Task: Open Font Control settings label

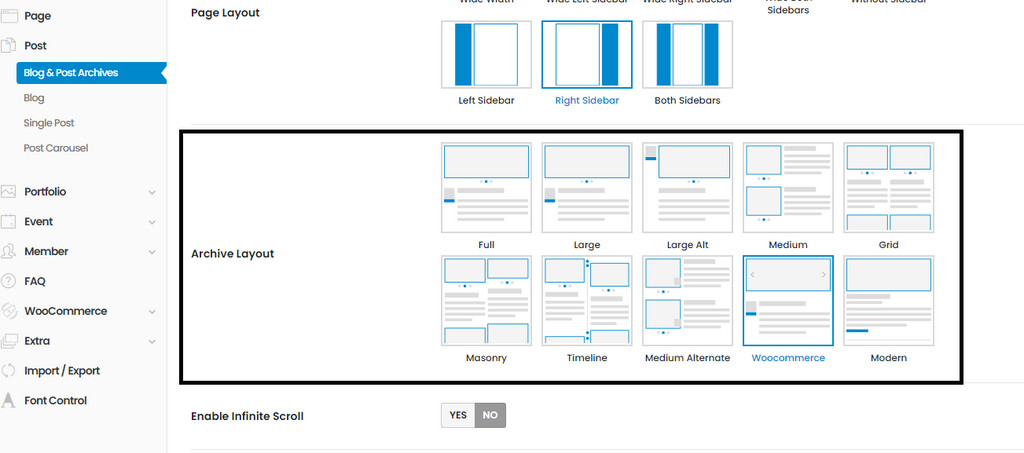Action: click(x=56, y=401)
